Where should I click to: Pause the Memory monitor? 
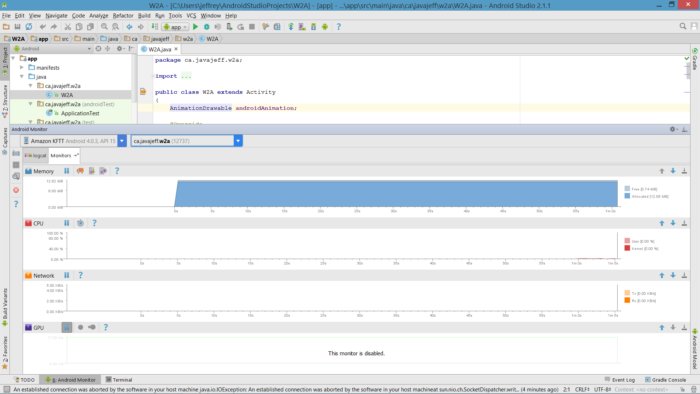tap(67, 171)
